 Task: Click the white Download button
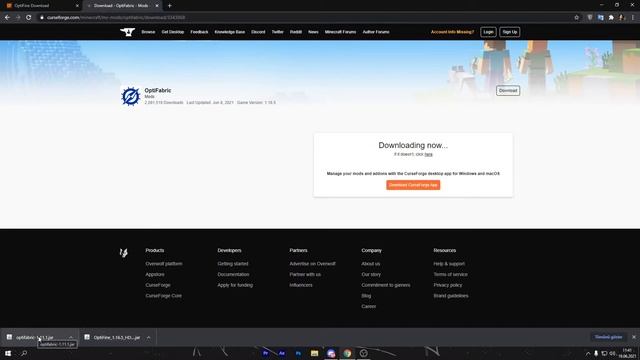508,91
